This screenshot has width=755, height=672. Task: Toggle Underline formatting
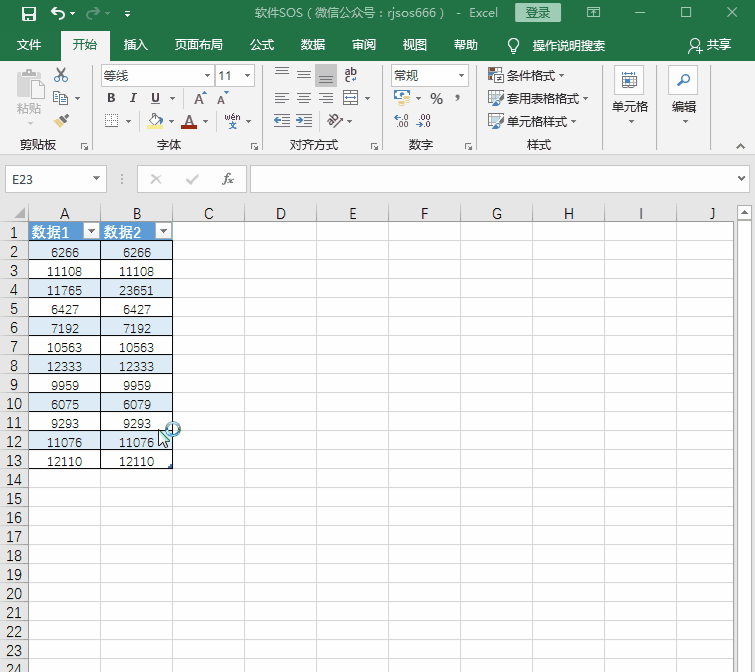155,98
